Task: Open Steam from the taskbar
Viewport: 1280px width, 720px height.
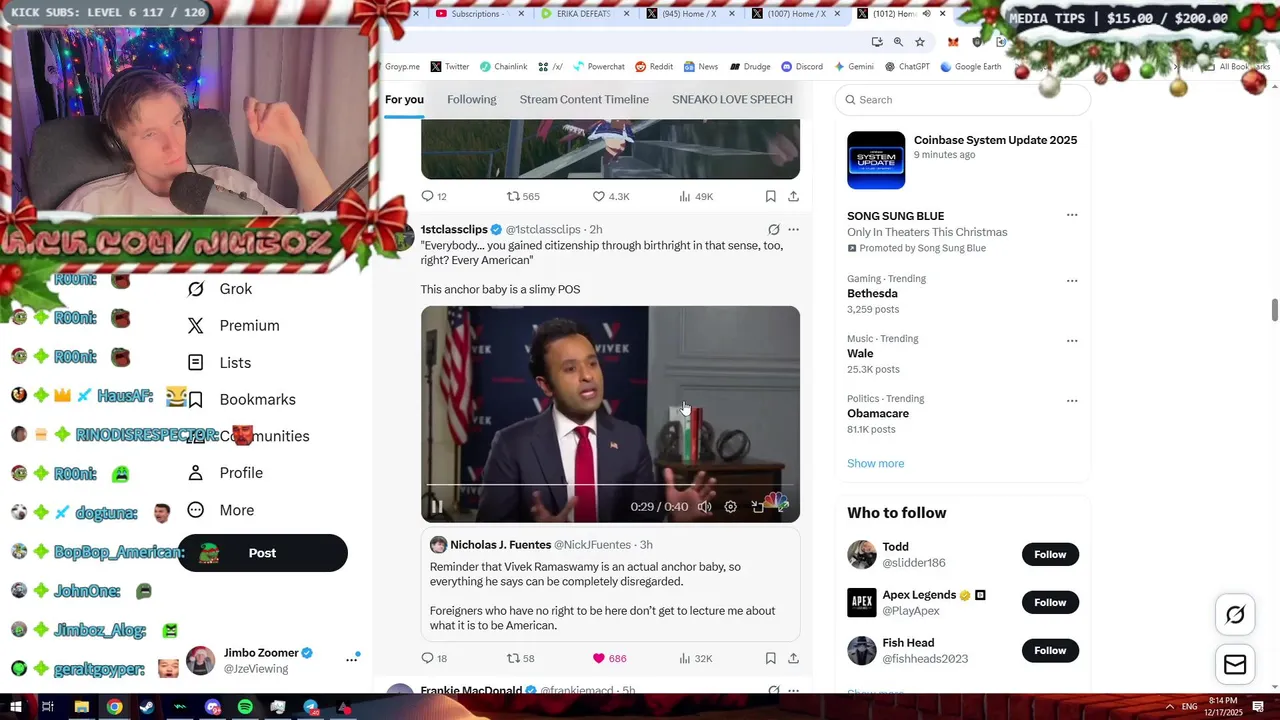Action: coord(147,707)
